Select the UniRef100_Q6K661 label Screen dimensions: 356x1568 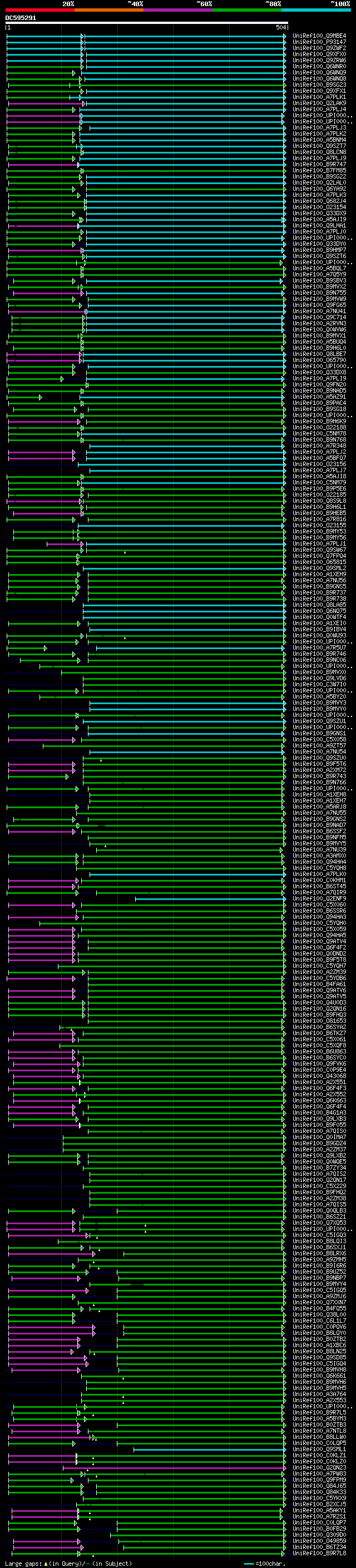pos(319,1376)
